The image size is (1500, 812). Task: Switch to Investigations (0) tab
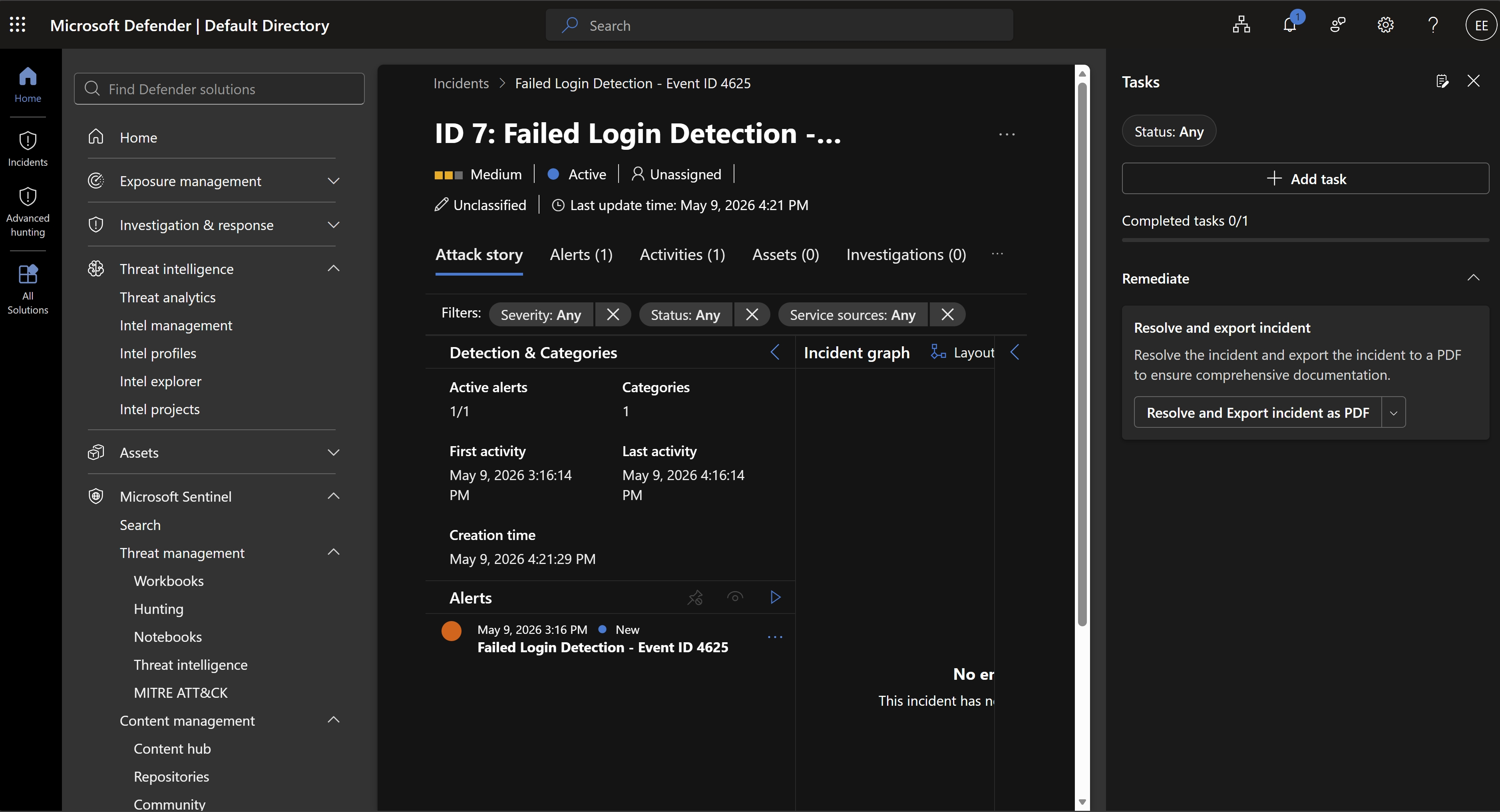[906, 254]
